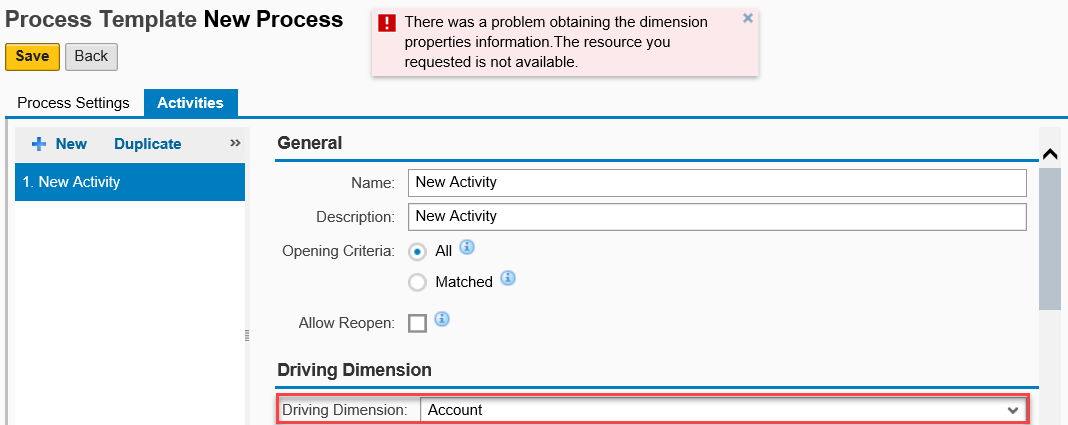Viewport: 1068px width, 425px height.
Task: Select the All opening criteria radio
Action: click(417, 251)
